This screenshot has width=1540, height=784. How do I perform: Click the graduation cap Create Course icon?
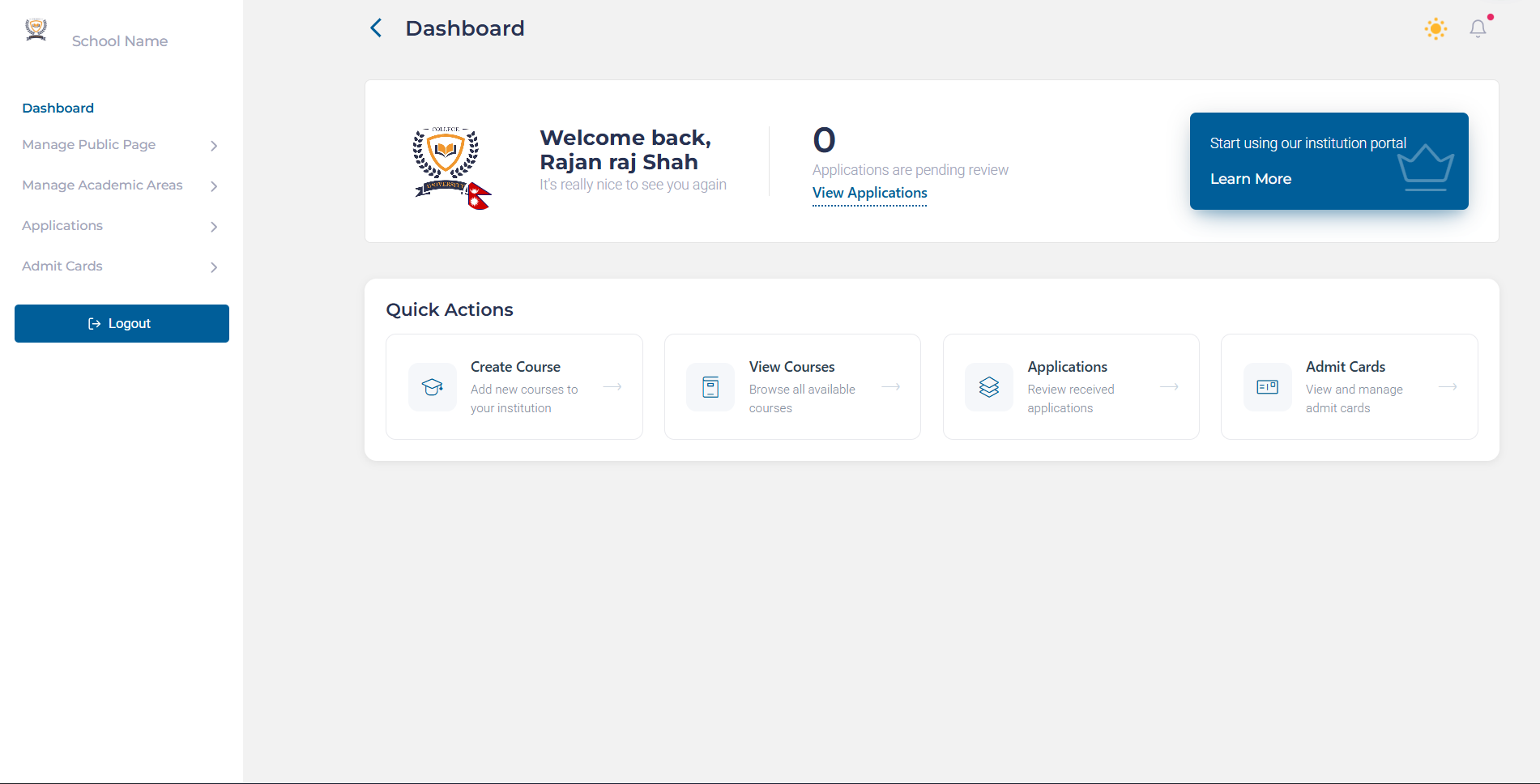[433, 387]
